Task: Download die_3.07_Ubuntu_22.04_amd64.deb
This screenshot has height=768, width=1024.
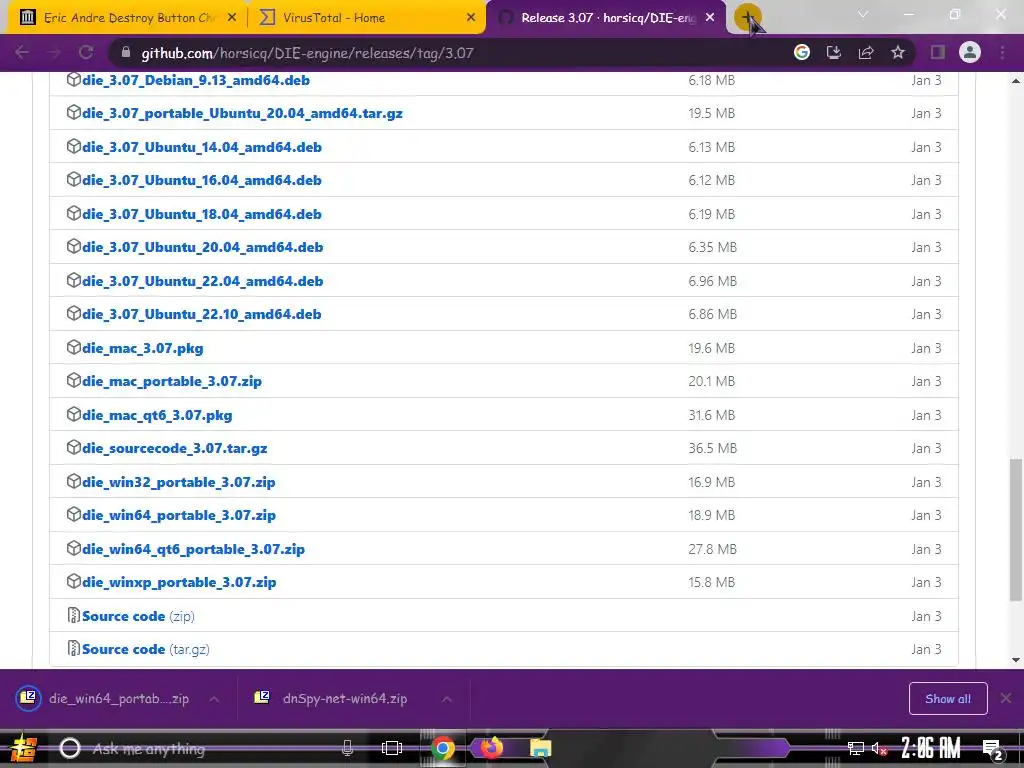Action: pyautogui.click(x=202, y=281)
